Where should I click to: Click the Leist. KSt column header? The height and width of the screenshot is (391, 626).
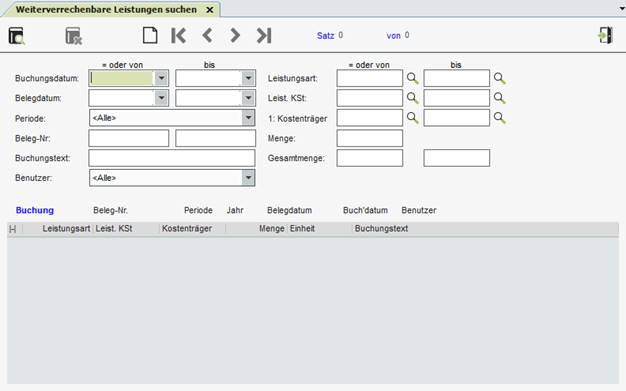[114, 228]
